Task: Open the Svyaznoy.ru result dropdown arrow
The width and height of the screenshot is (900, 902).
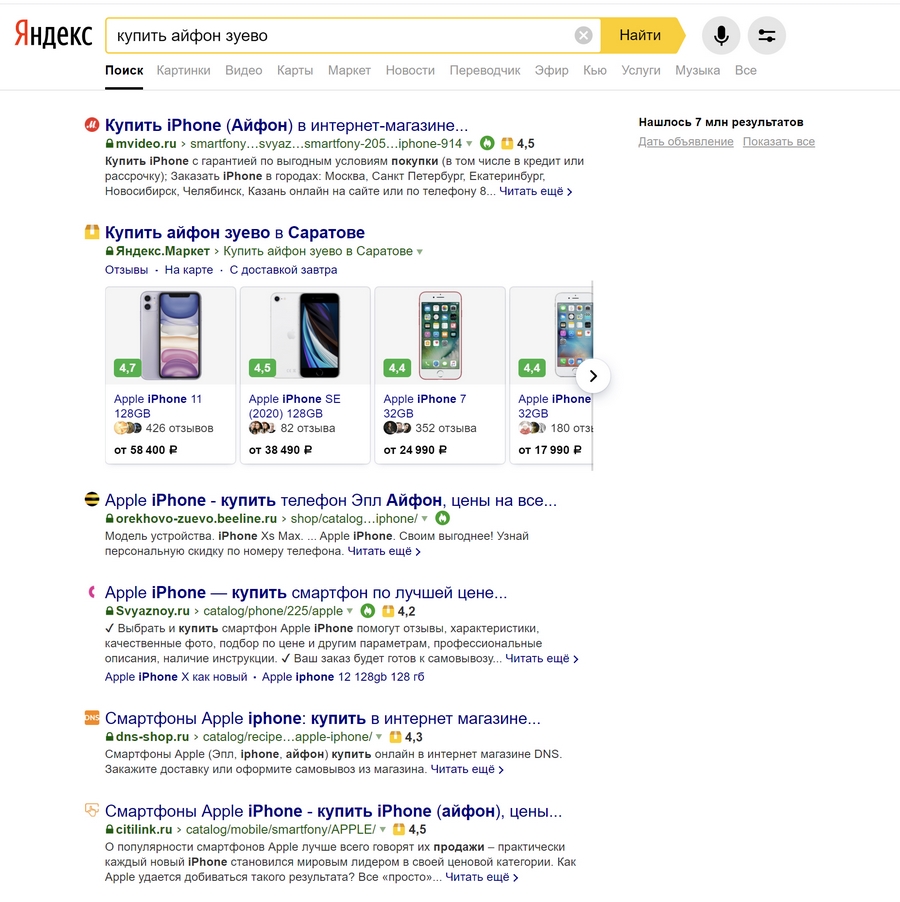Action: (x=350, y=611)
